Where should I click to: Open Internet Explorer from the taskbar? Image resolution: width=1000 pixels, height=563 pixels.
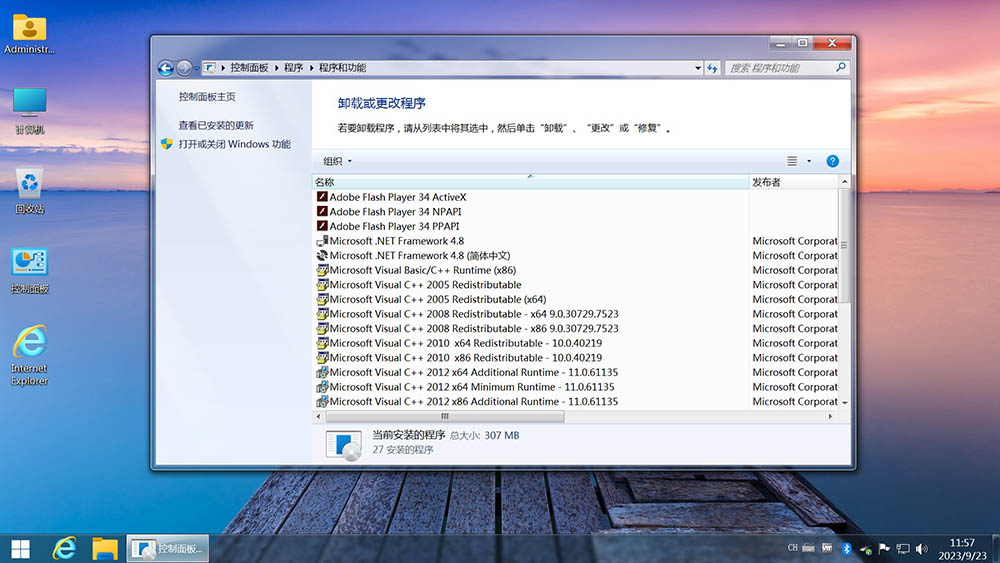pos(65,547)
